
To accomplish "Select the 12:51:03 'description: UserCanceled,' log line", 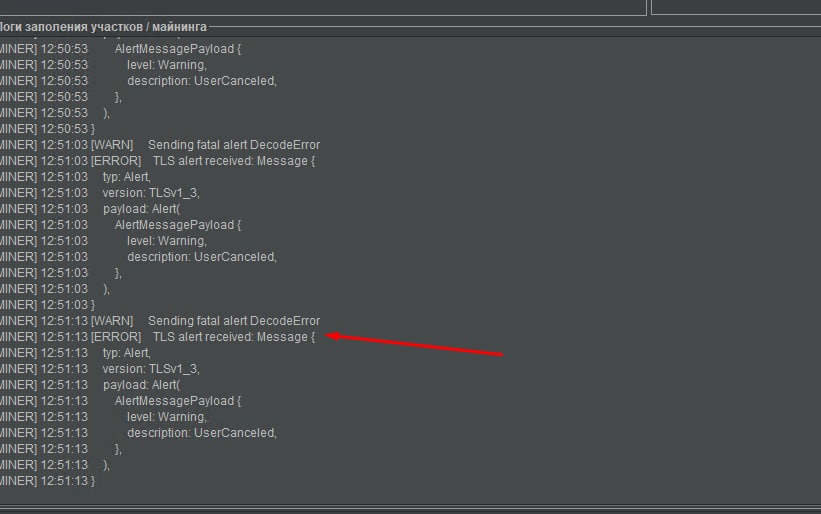I will pyautogui.click(x=139, y=257).
